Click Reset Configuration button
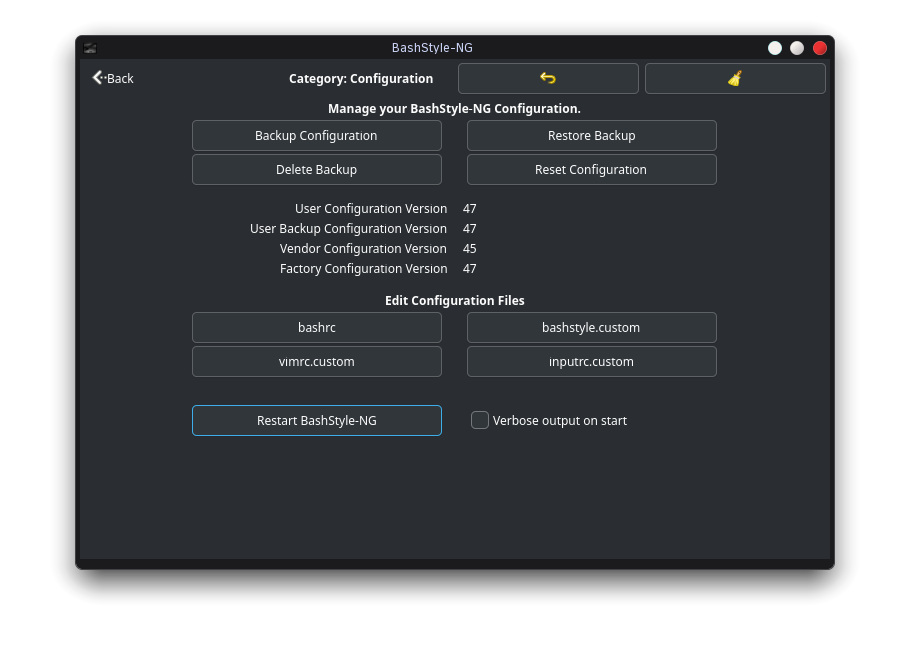Viewport: 910px width, 655px height. point(591,169)
